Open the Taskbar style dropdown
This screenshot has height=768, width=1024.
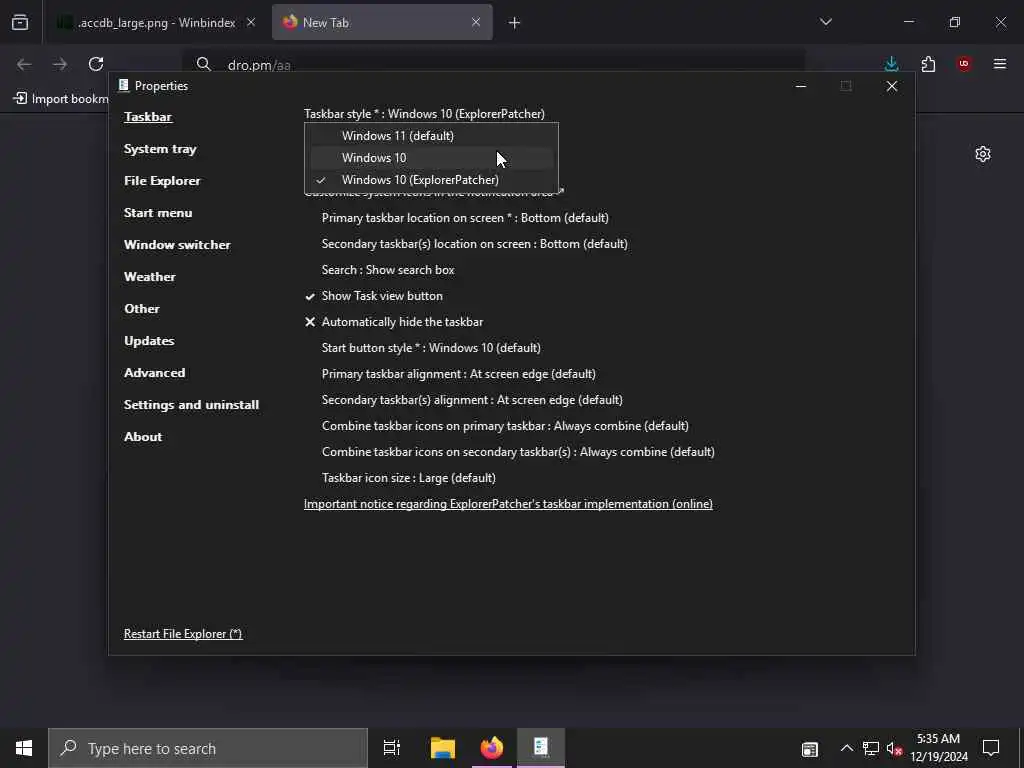[424, 114]
